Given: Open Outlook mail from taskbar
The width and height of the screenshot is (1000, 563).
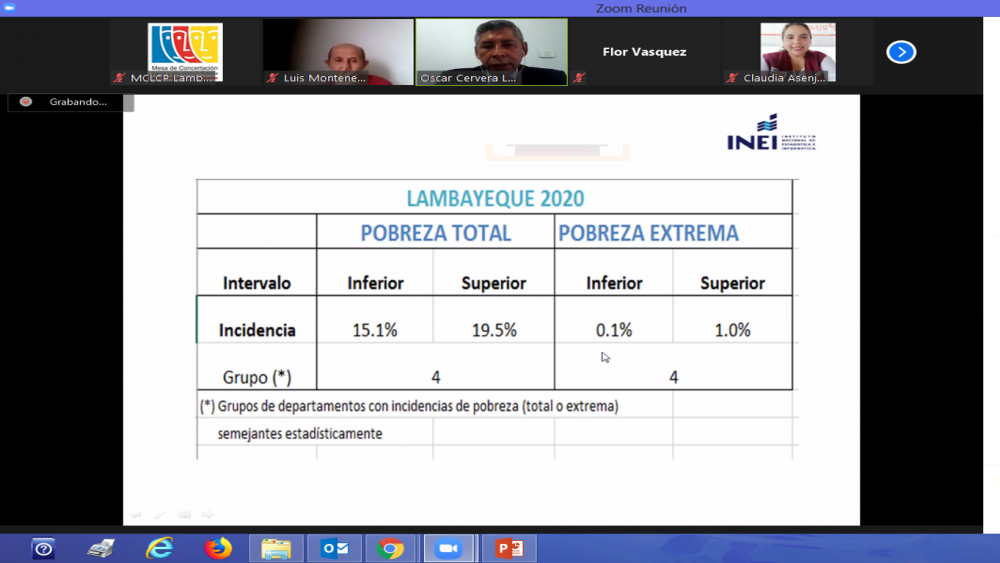Looking at the screenshot, I should pos(333,548).
